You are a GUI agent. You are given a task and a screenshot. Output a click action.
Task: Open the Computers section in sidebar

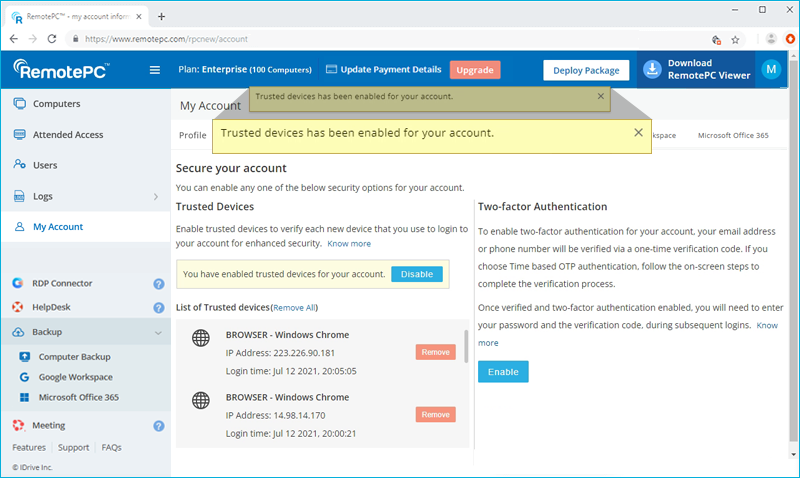56,104
